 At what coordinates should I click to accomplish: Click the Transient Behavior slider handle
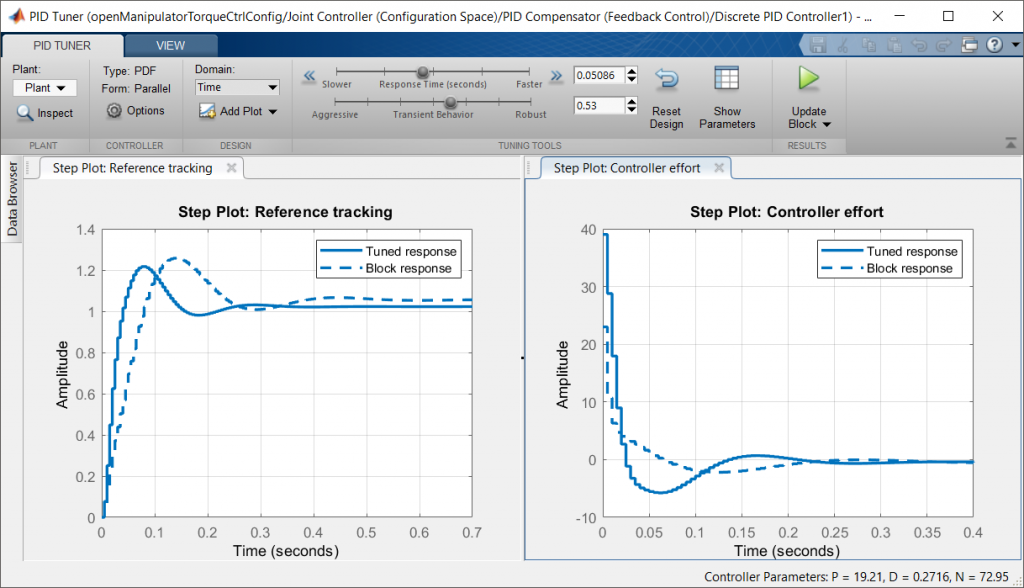[x=451, y=102]
